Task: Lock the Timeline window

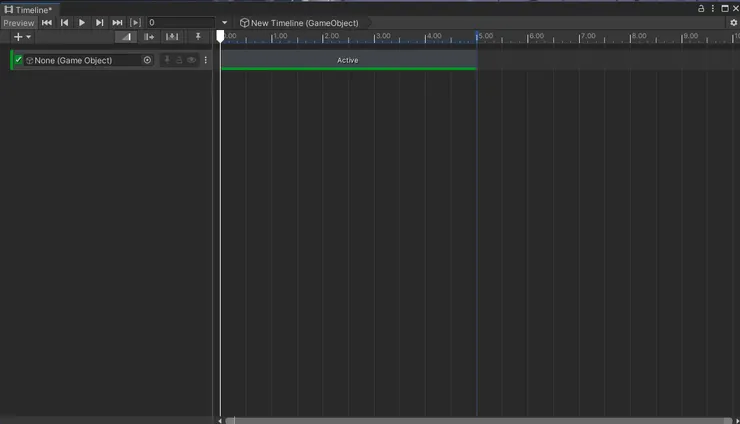Action: pyautogui.click(x=701, y=8)
